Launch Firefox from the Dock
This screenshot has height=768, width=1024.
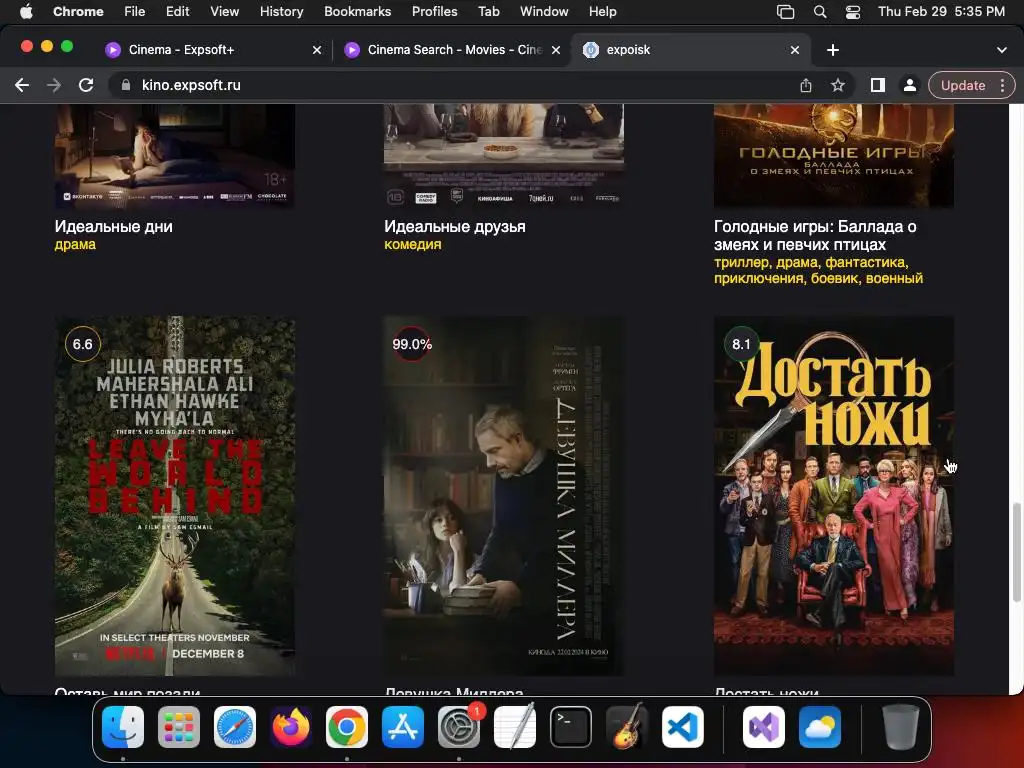click(x=291, y=727)
